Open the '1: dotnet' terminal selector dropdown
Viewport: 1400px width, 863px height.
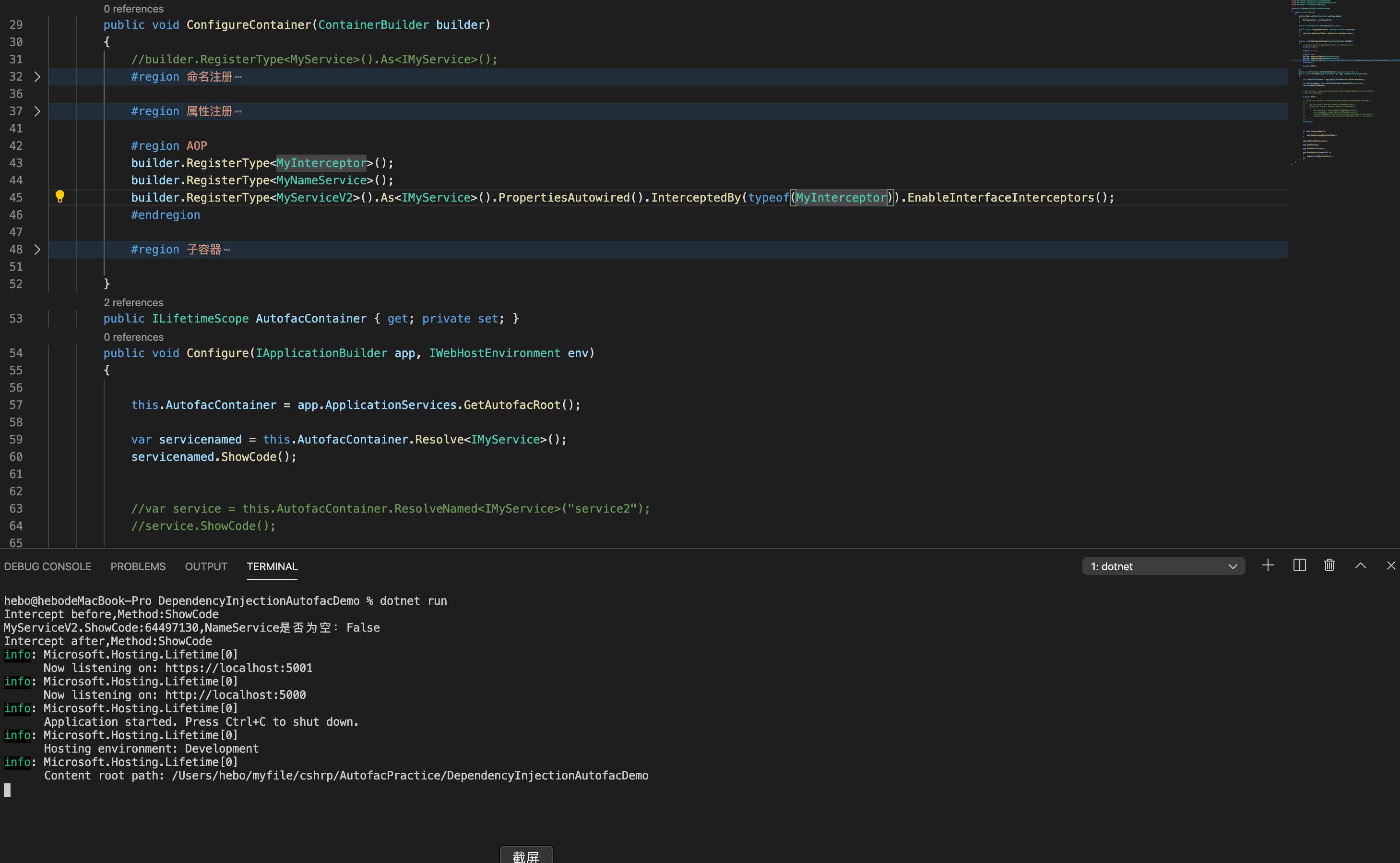tap(1163, 566)
